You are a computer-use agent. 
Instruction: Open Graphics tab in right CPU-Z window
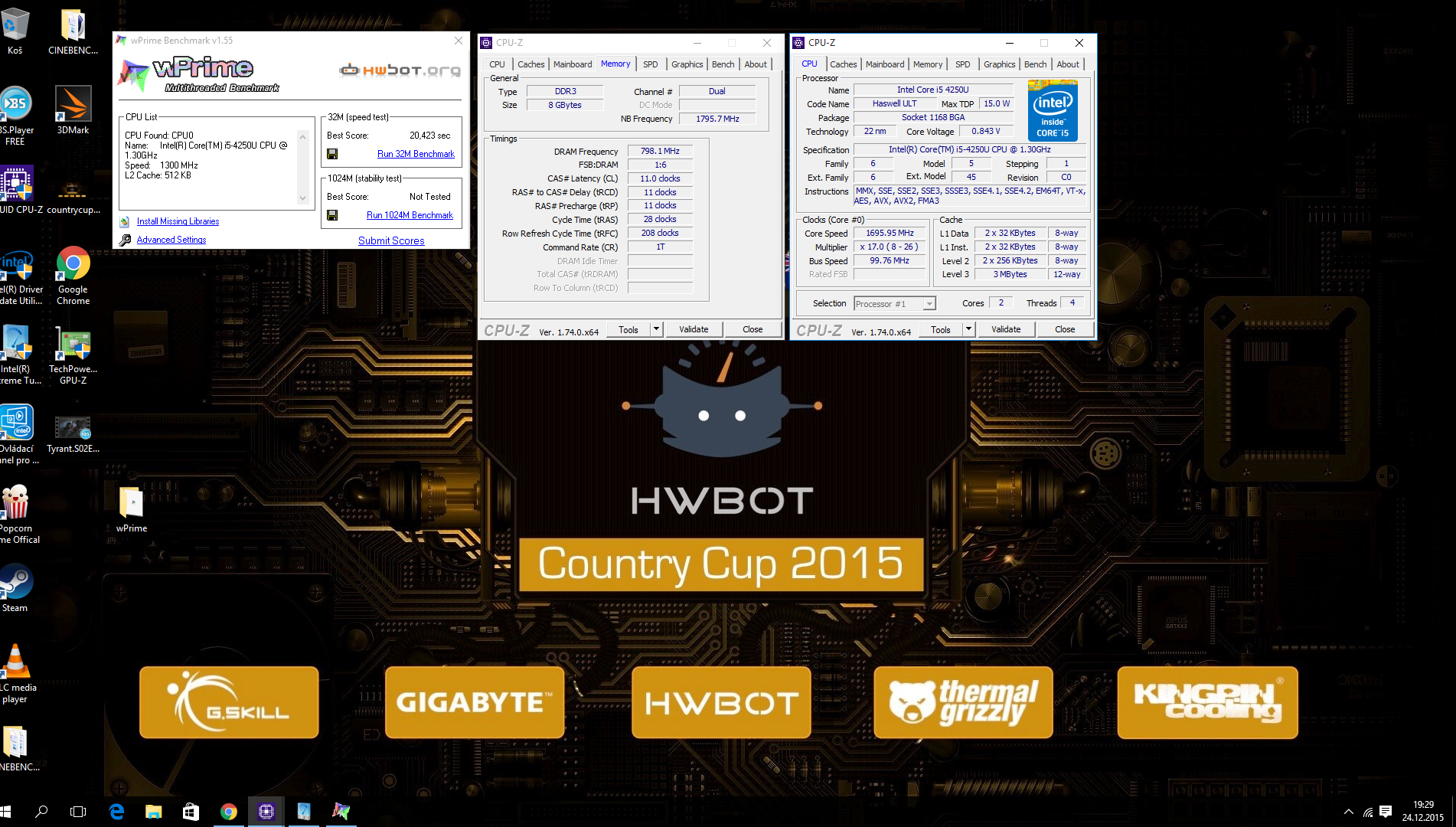(x=999, y=64)
